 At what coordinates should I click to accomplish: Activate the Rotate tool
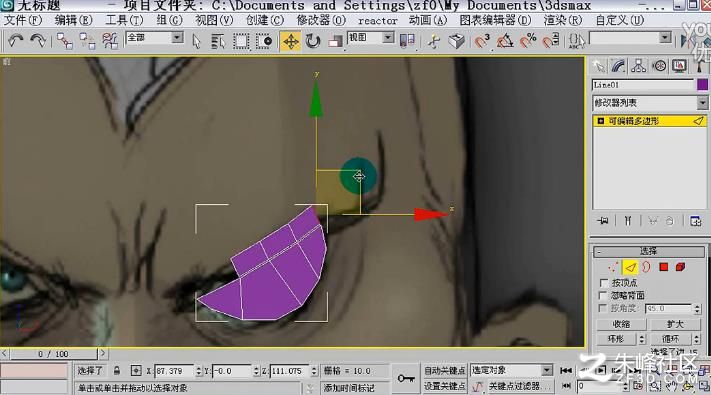(313, 41)
